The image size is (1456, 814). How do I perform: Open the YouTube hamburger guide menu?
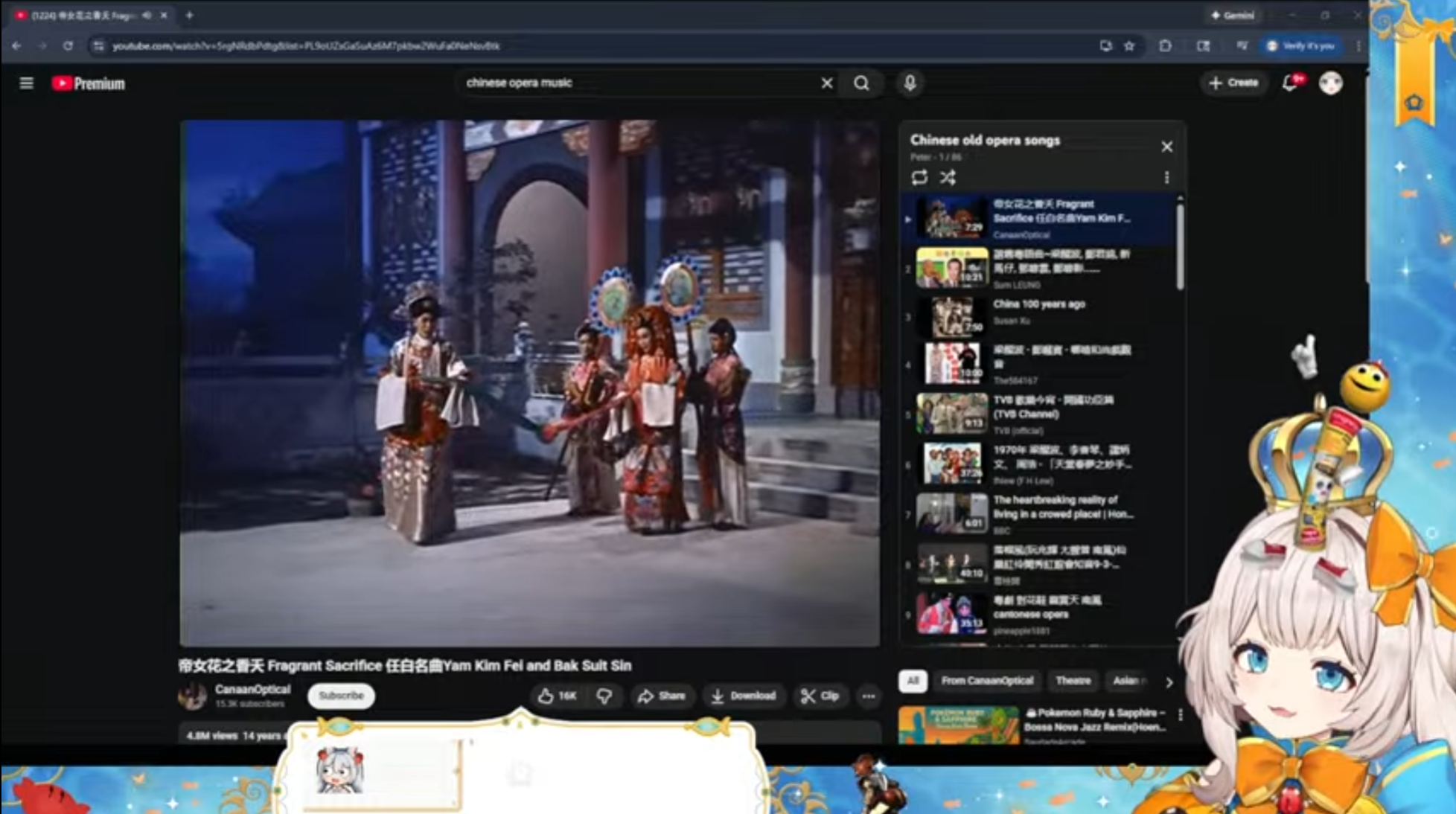[x=26, y=83]
